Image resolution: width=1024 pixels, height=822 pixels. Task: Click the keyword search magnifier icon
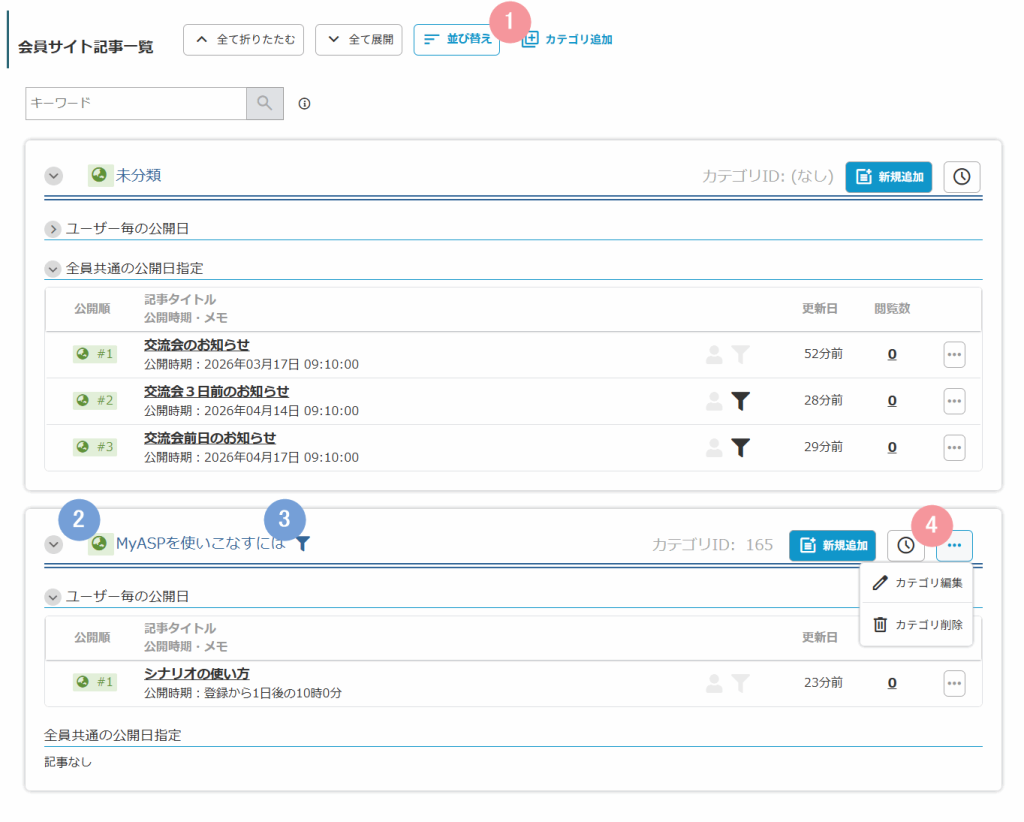click(x=265, y=103)
